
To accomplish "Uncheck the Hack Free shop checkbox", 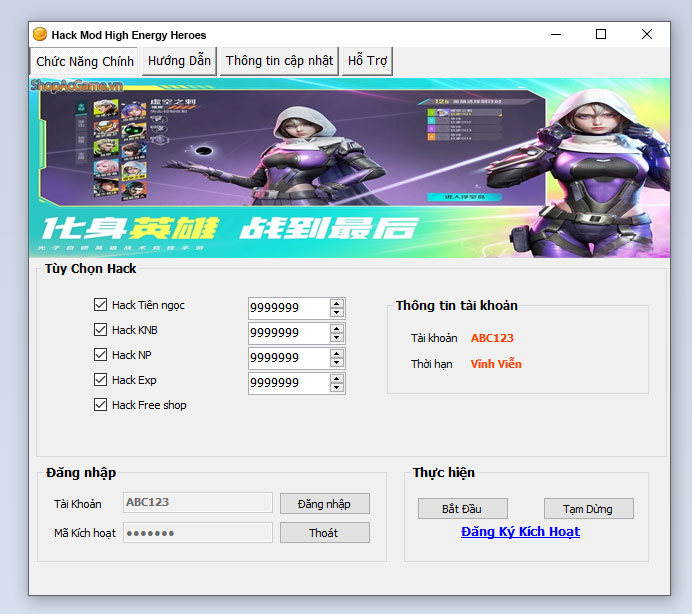I will 100,405.
